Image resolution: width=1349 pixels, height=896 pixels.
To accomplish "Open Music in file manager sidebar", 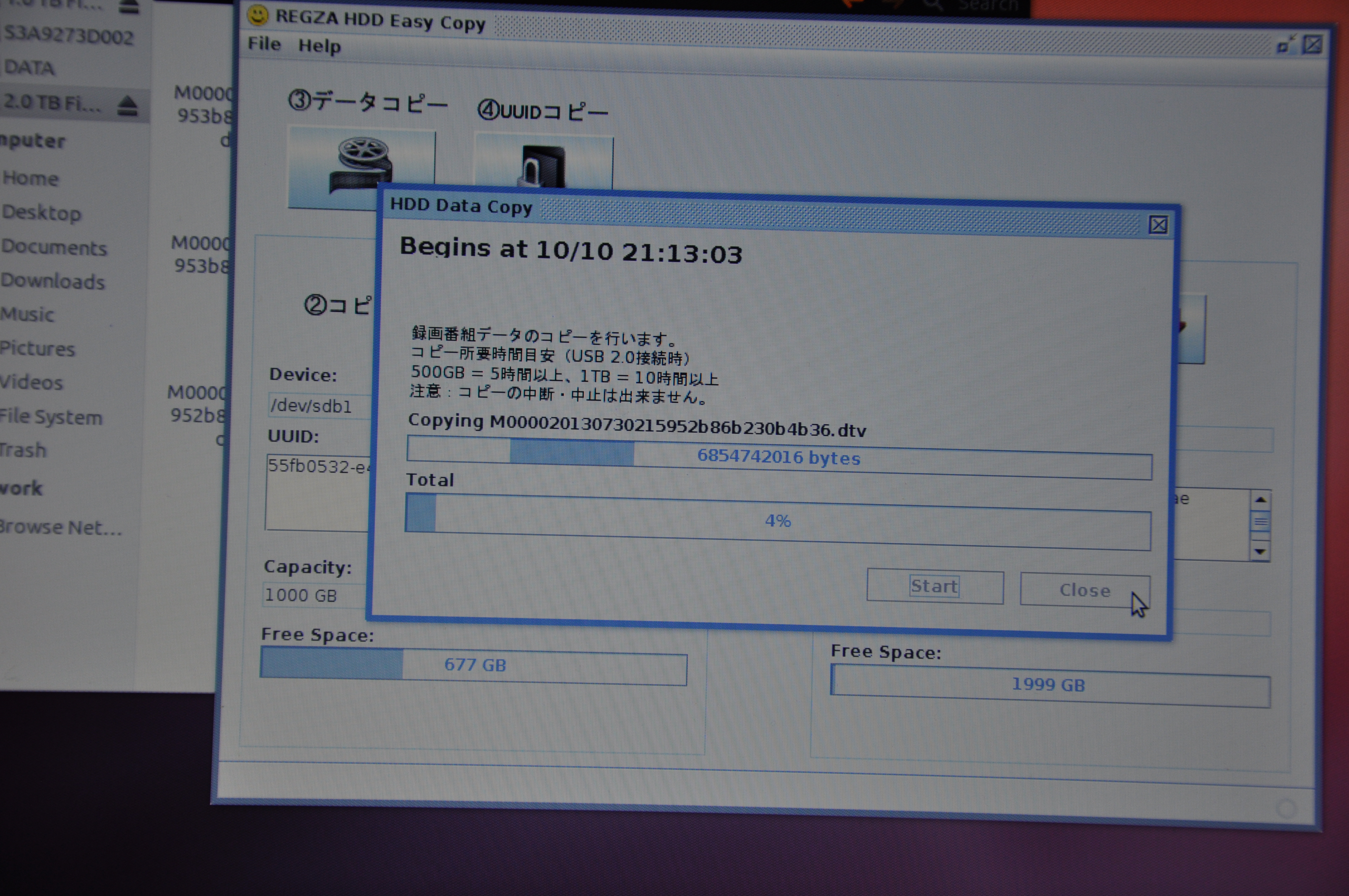I will tap(27, 314).
